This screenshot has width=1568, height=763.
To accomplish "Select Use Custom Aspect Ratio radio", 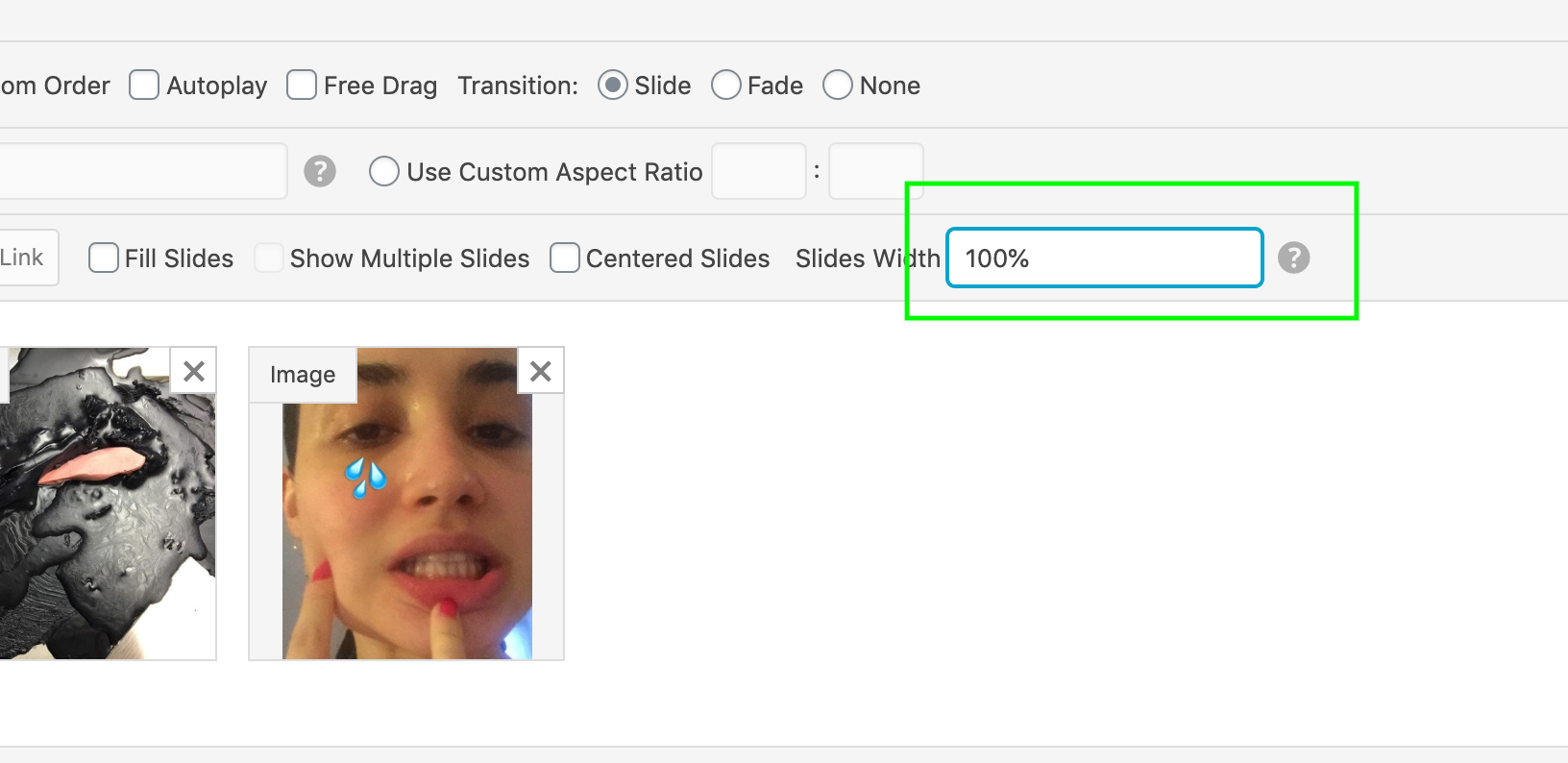I will tap(384, 172).
